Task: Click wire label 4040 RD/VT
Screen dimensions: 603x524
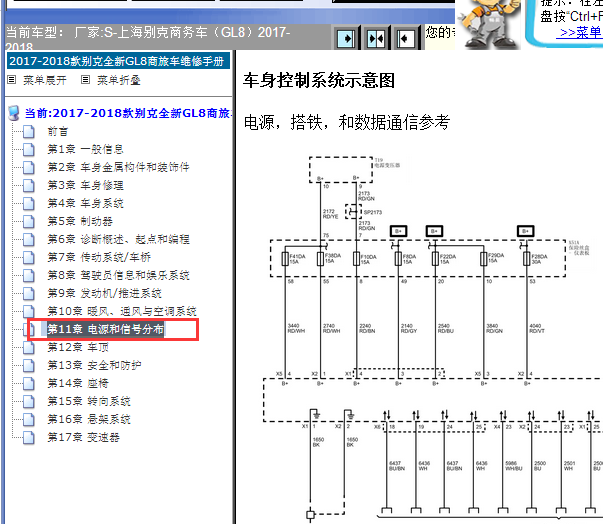Action: [x=537, y=328]
